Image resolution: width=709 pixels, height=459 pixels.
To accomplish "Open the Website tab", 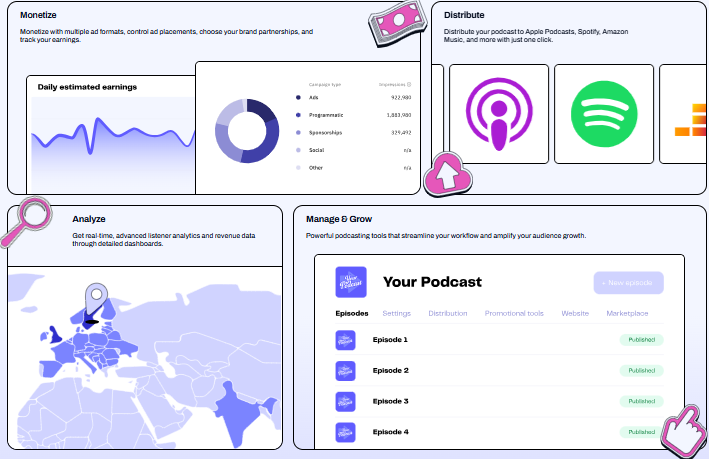I will pyautogui.click(x=575, y=313).
